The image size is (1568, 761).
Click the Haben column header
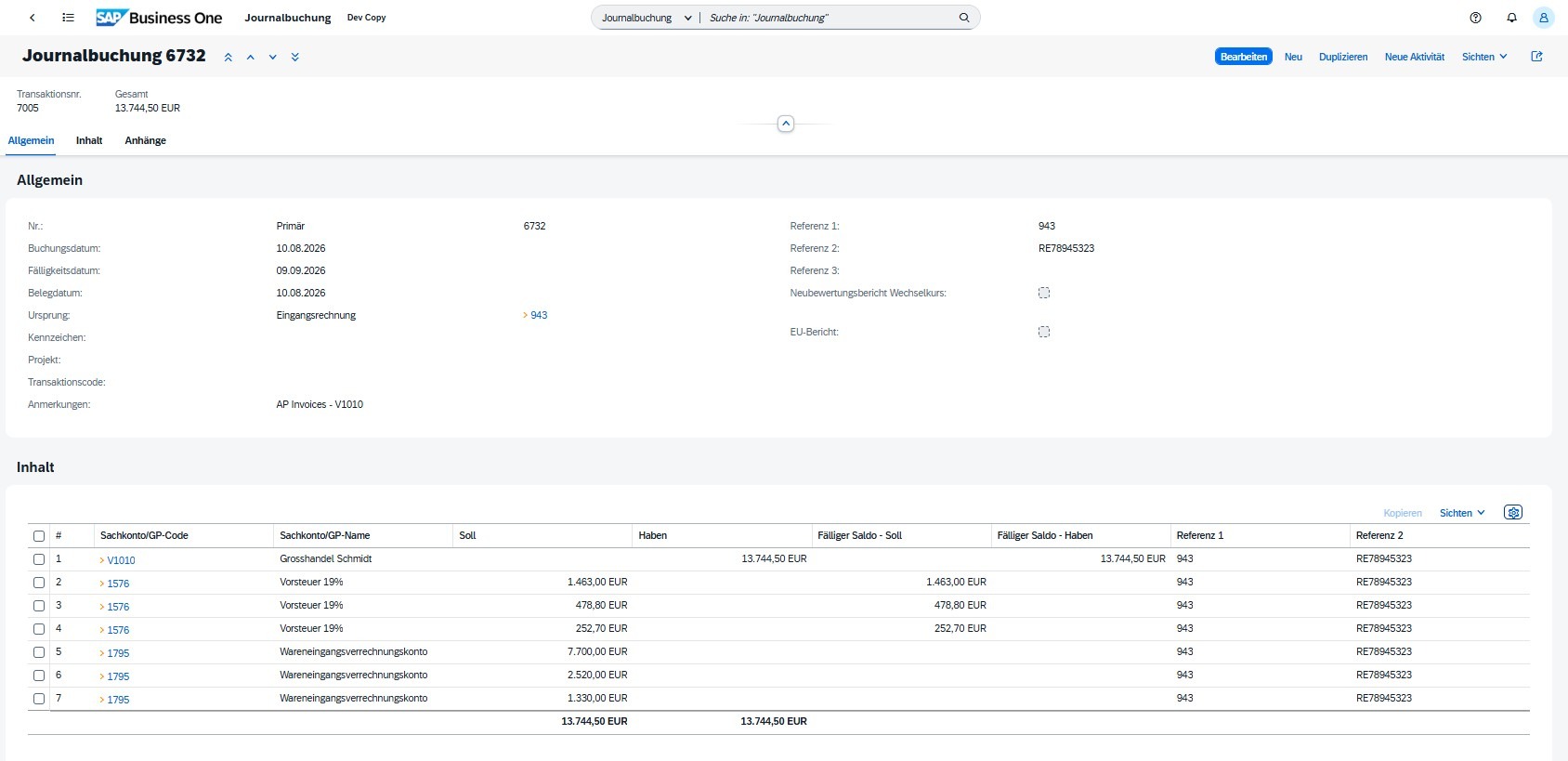point(722,536)
